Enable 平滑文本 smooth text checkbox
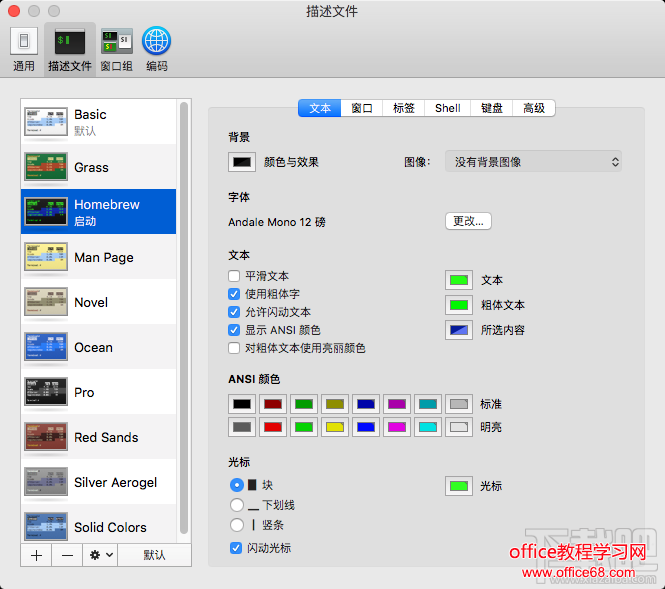Image resolution: width=665 pixels, height=589 pixels. click(x=235, y=276)
